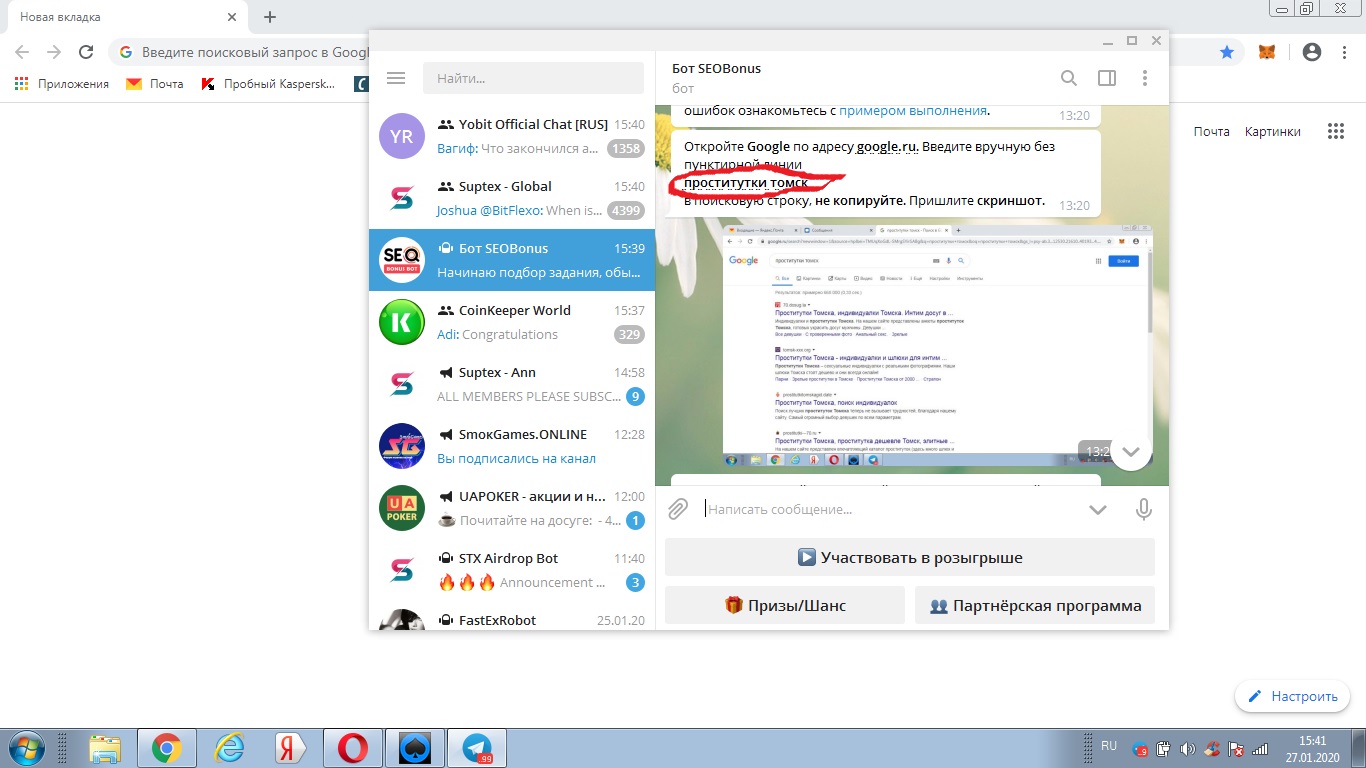Open Google apps grid icon
Screen dimensions: 1366x768
click(x=1335, y=131)
